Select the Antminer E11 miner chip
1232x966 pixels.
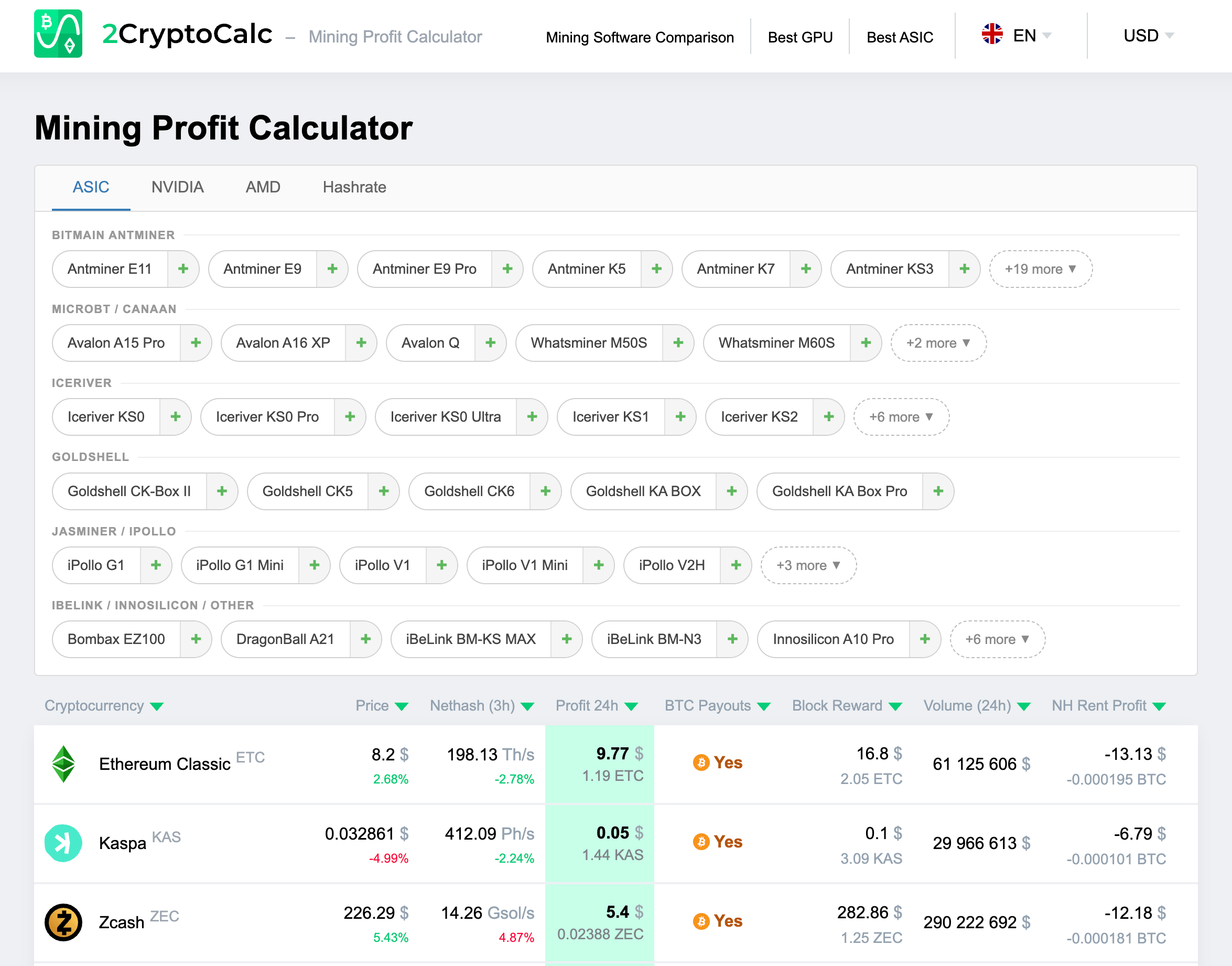point(111,269)
